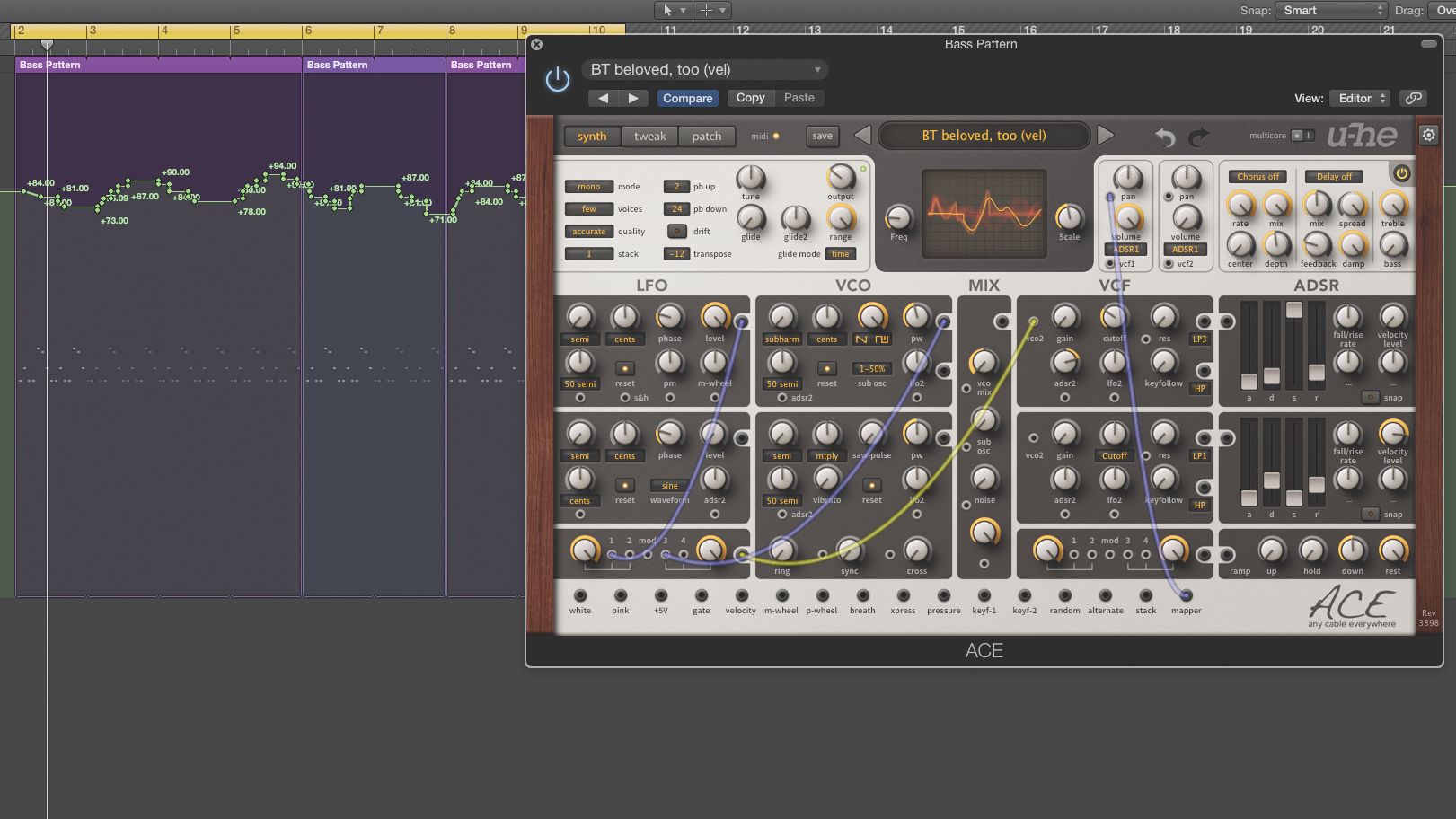Enable the Chorus effect

pos(1257,176)
